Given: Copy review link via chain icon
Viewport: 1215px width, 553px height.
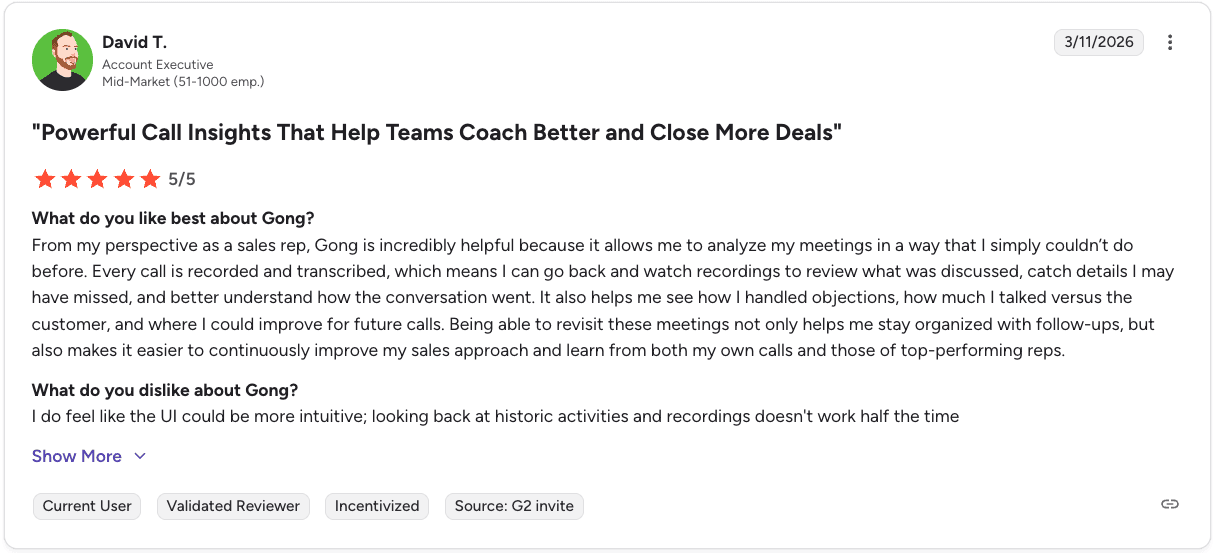Looking at the screenshot, I should click(1170, 504).
